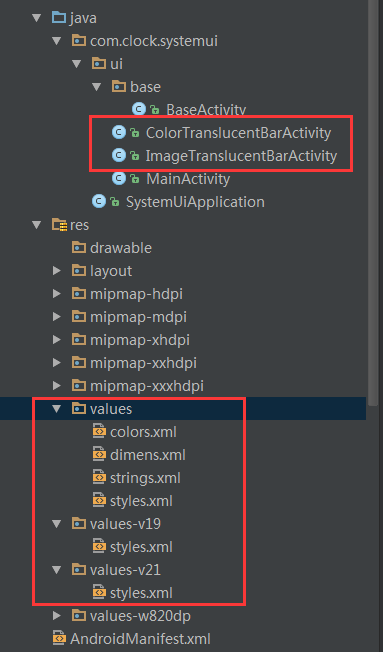Click the AndroidManifest.xml file icon
Viewport: 383px width, 652px height.
click(59, 638)
